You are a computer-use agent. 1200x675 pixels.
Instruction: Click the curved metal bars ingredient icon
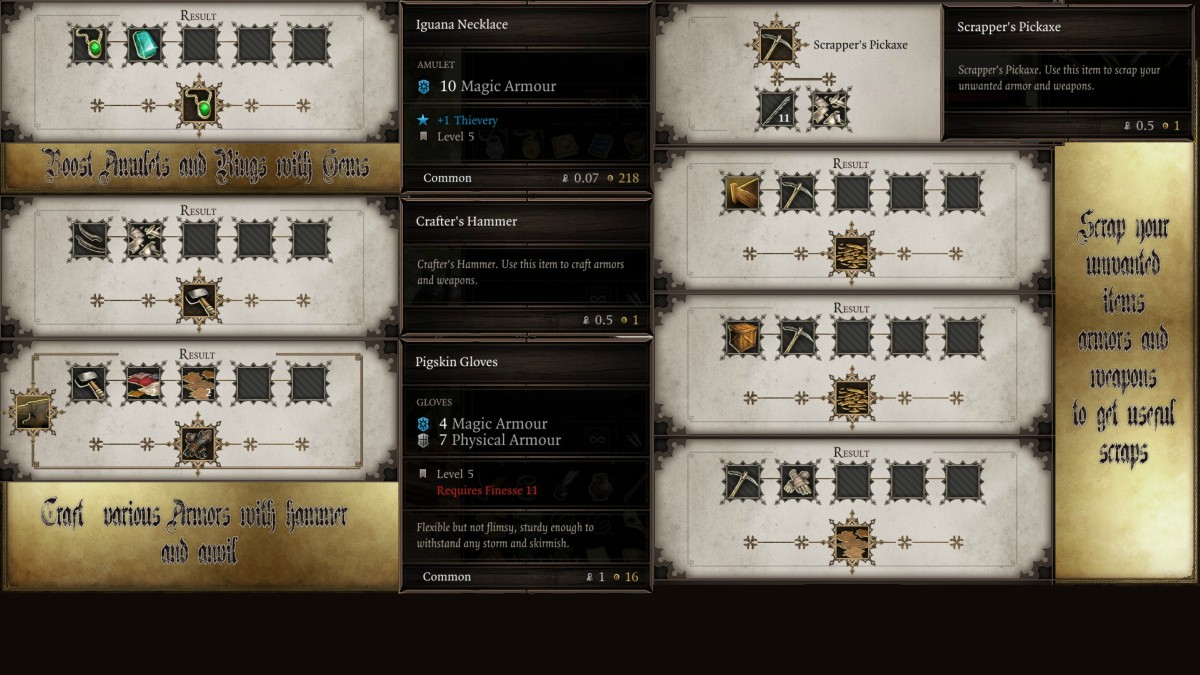(90, 241)
